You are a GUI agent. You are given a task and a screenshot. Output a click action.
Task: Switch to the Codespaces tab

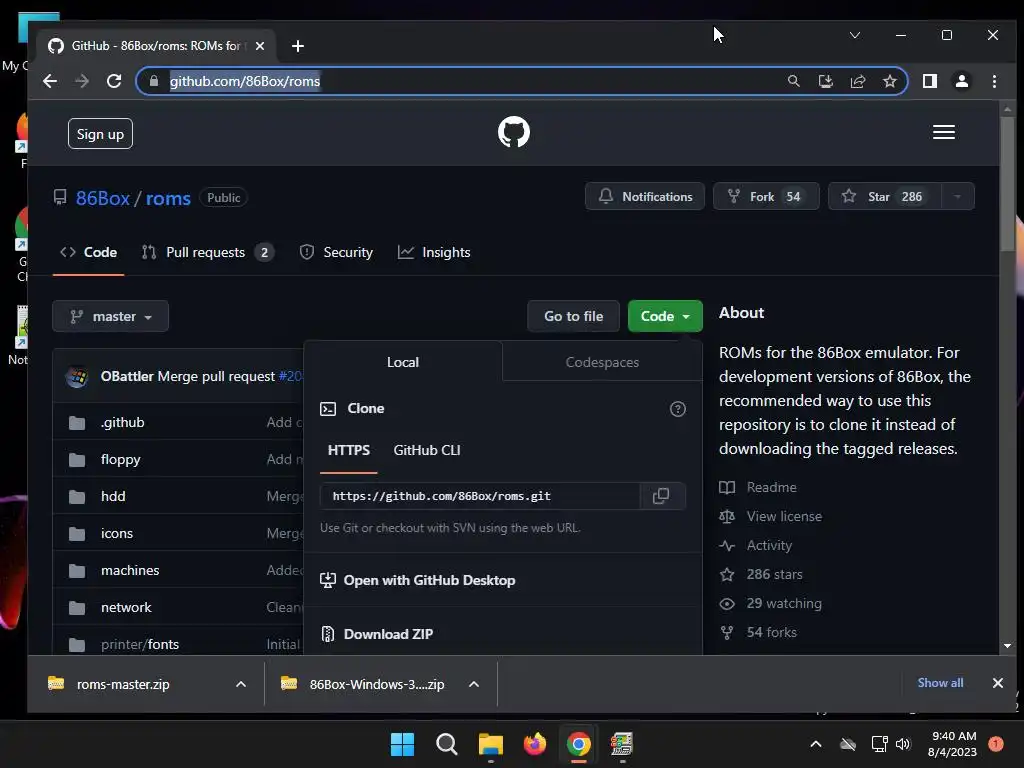tap(602, 362)
